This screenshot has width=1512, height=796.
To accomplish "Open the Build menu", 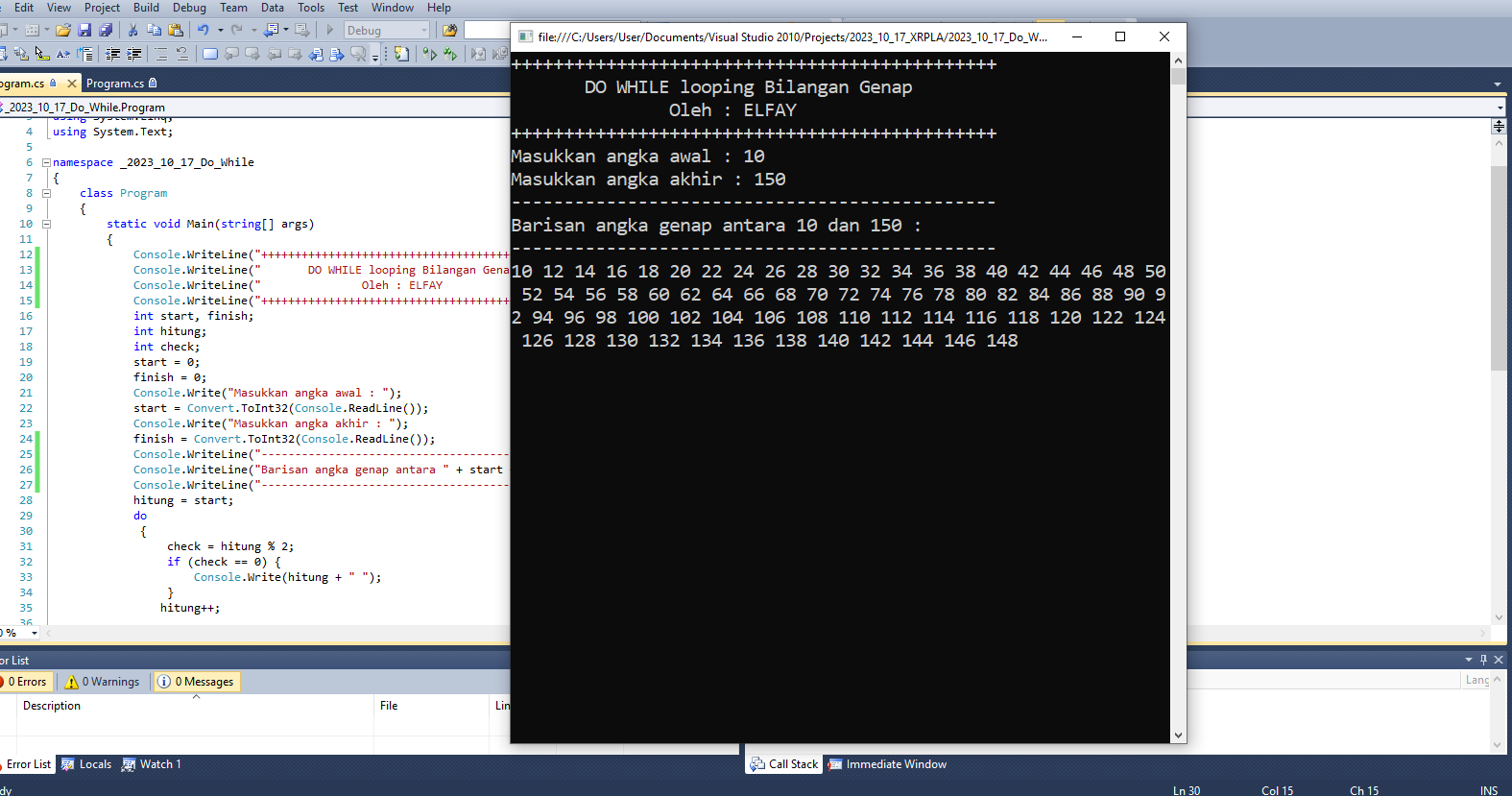I will click(x=146, y=8).
